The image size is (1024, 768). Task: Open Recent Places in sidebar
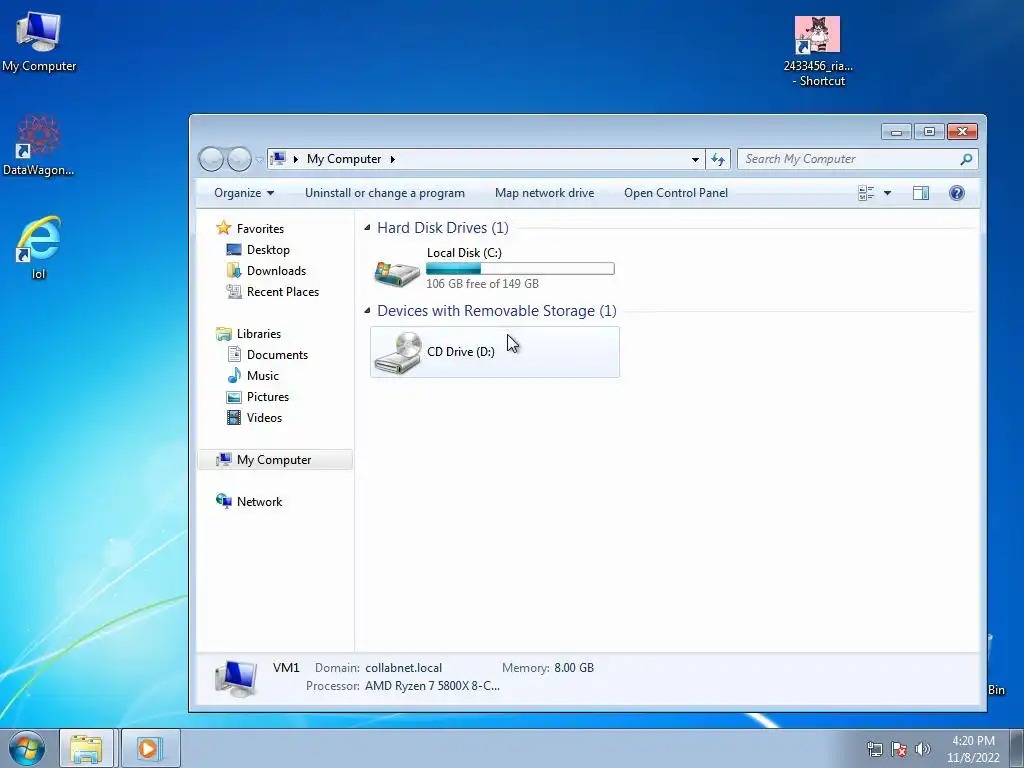click(x=272, y=292)
